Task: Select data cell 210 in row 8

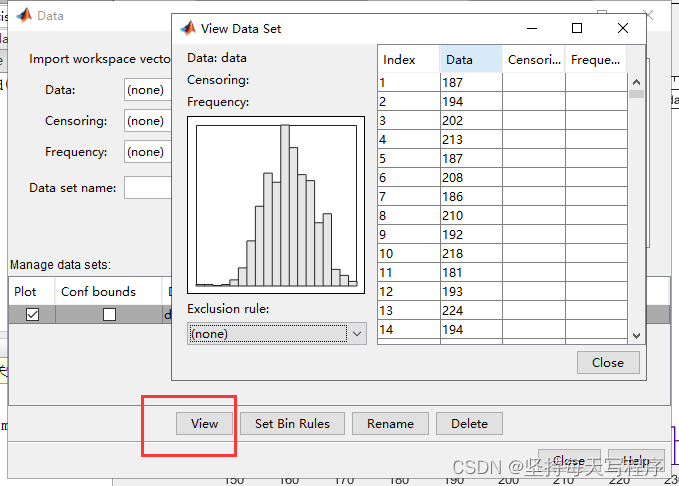Action: coord(471,215)
